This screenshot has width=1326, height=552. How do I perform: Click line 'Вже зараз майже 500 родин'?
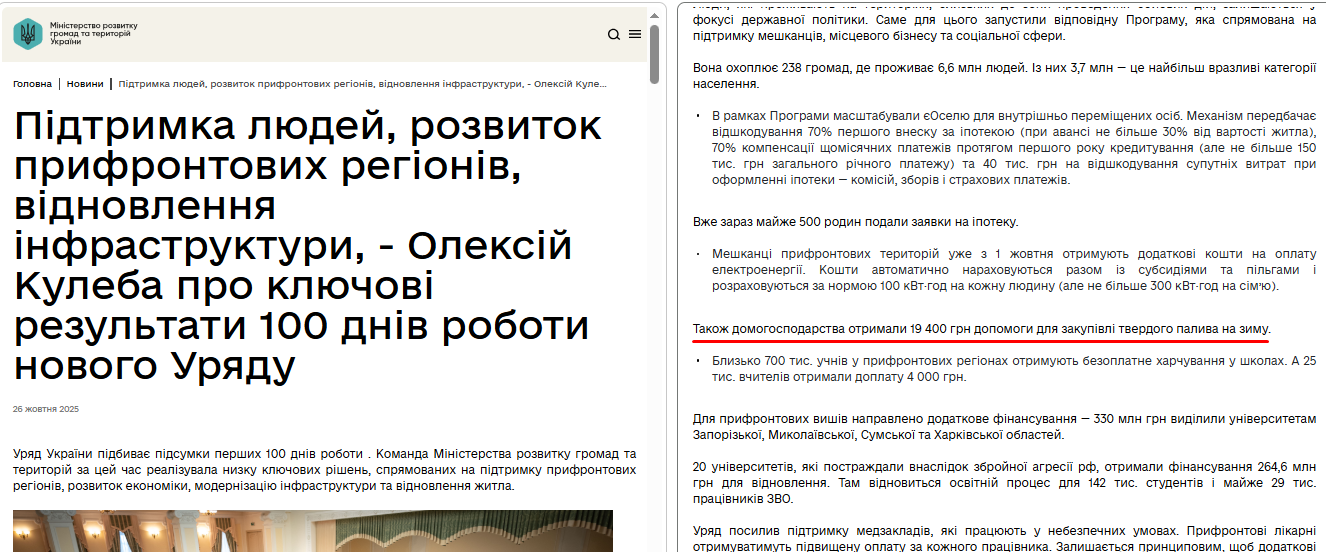pos(855,222)
